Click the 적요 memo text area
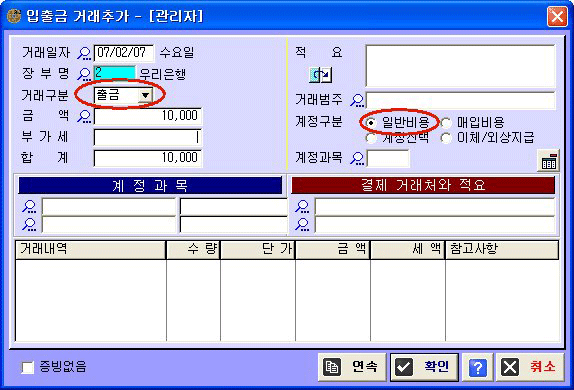574x390 pixels. tap(461, 66)
